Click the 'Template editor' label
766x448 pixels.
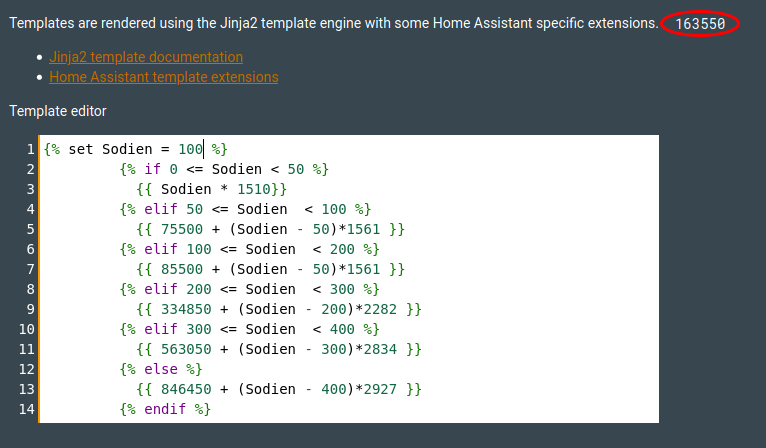click(x=58, y=111)
